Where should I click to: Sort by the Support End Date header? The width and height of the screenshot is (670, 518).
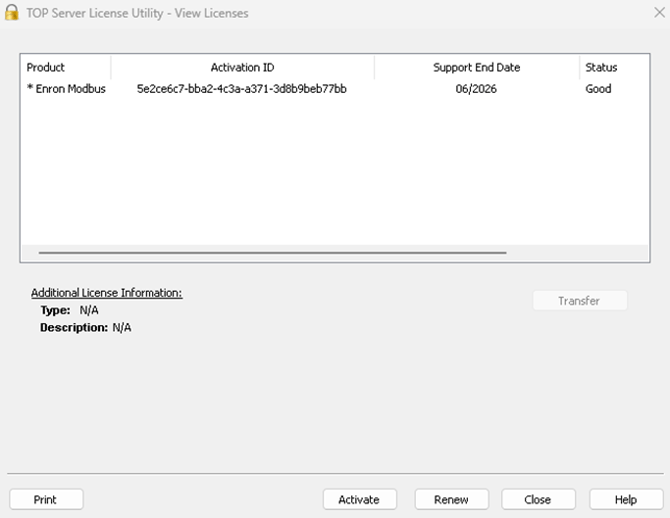(x=476, y=68)
